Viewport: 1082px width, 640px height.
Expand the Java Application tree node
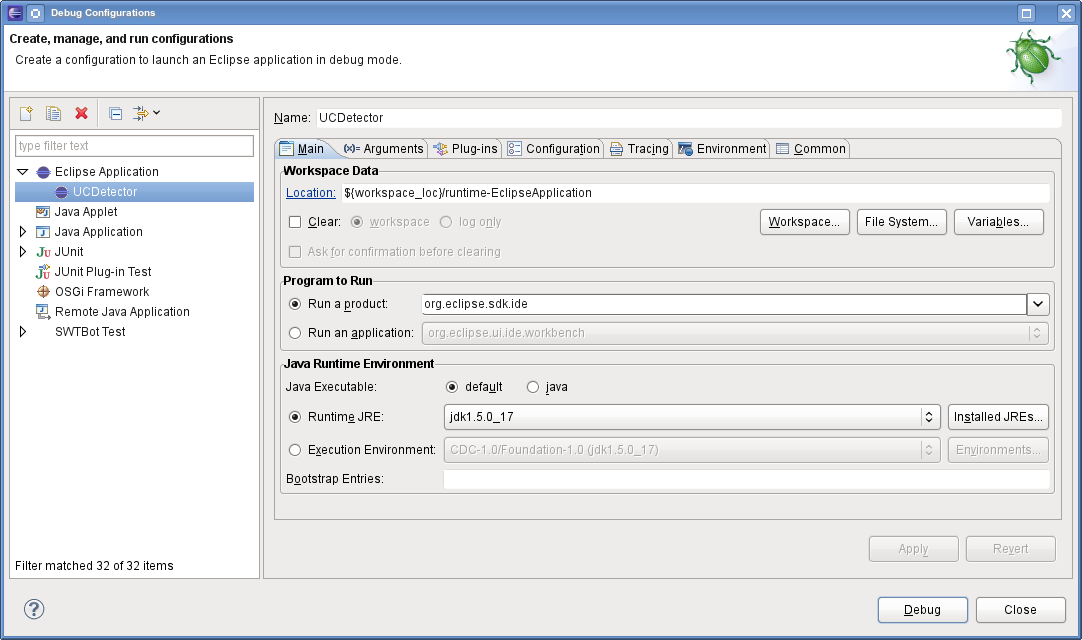click(x=23, y=232)
